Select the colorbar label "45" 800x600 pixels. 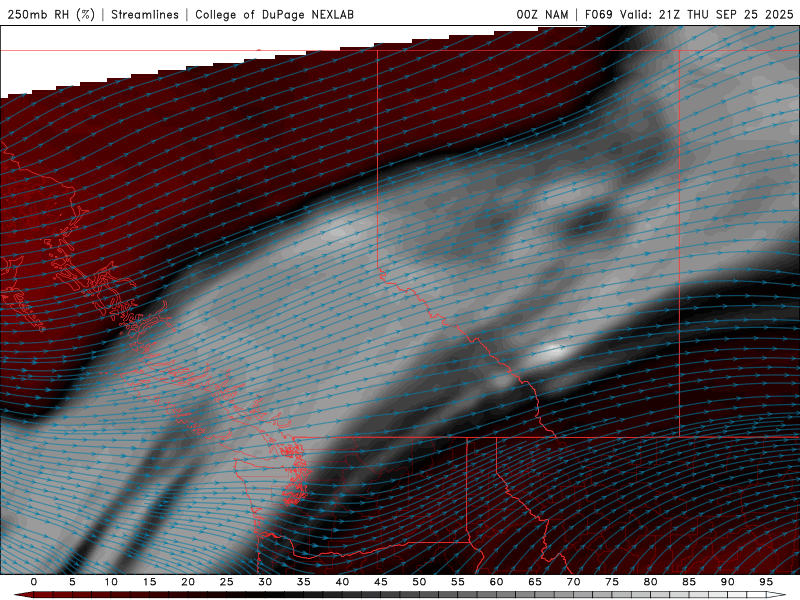381,582
